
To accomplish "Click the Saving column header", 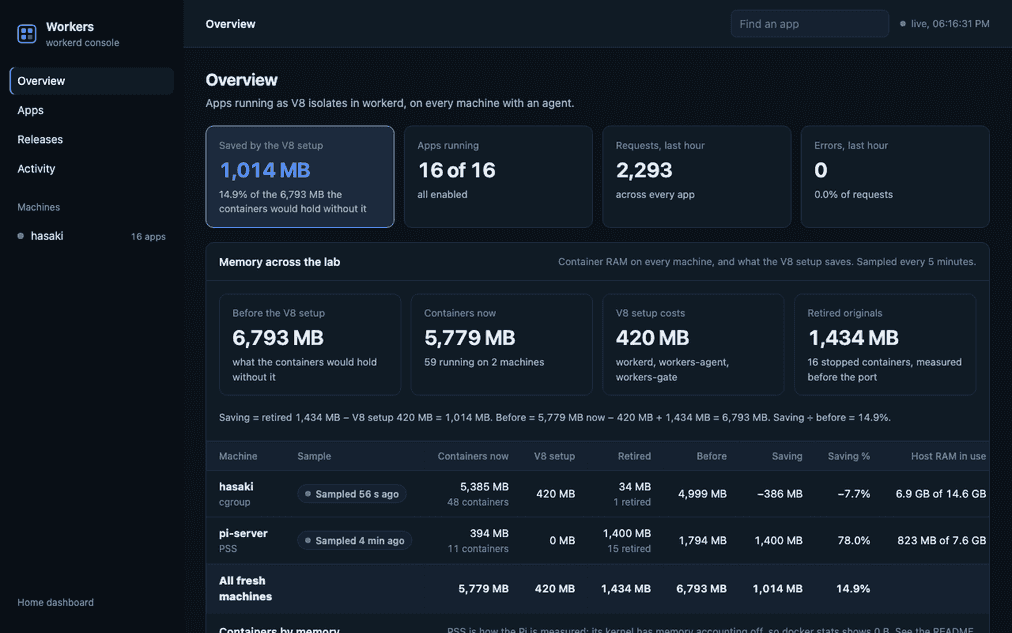I will (x=787, y=456).
